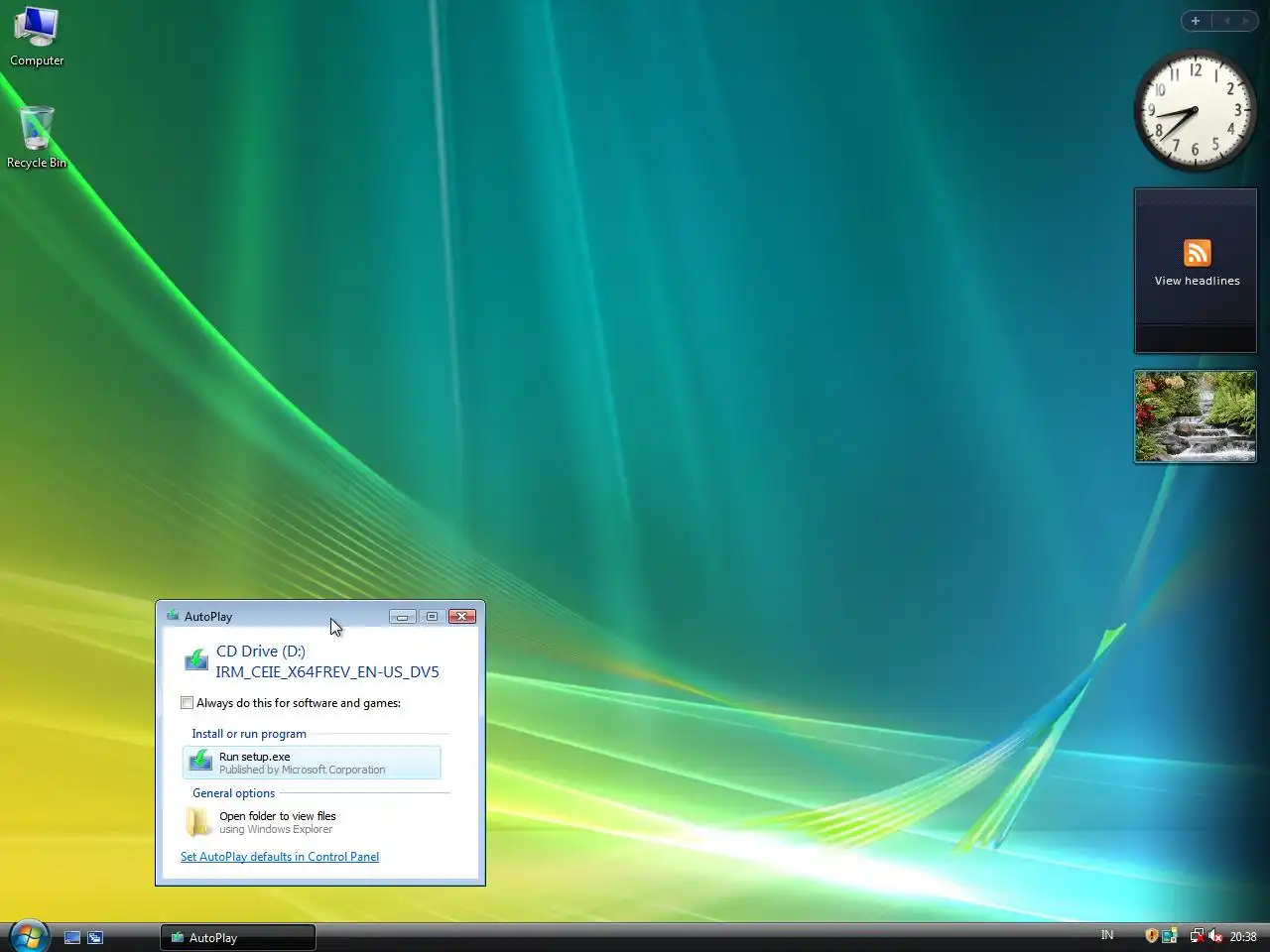Click the waterfall slideshow gadget picture
Screen dimensions: 1270x952
coord(1195,416)
